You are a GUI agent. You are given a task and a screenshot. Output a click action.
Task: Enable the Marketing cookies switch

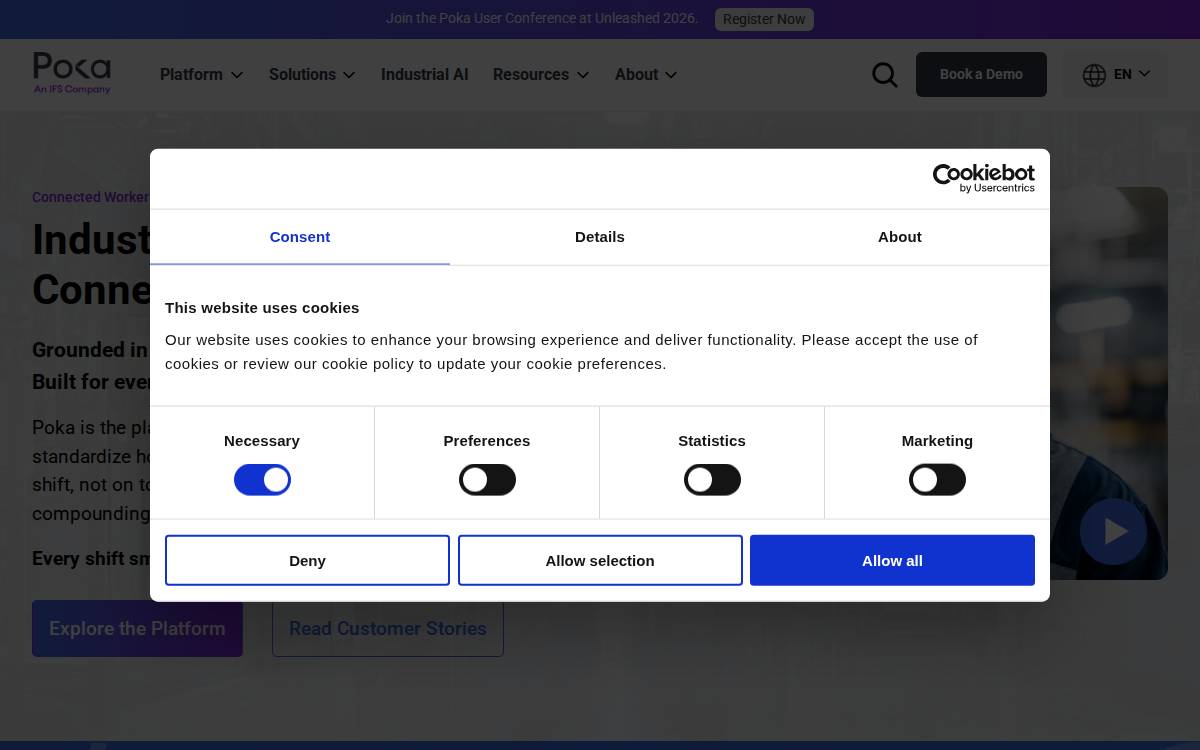tap(937, 480)
